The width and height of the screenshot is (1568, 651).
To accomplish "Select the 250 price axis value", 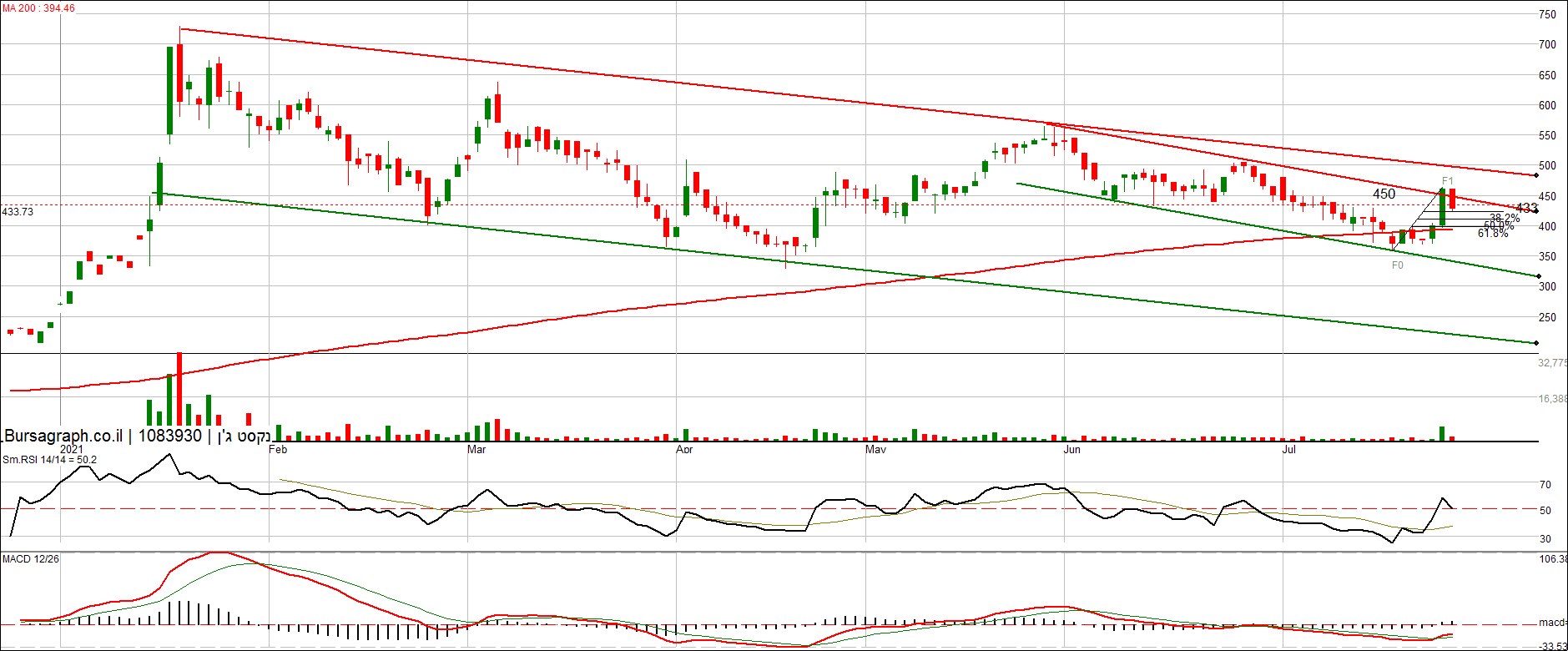I will tap(1547, 317).
